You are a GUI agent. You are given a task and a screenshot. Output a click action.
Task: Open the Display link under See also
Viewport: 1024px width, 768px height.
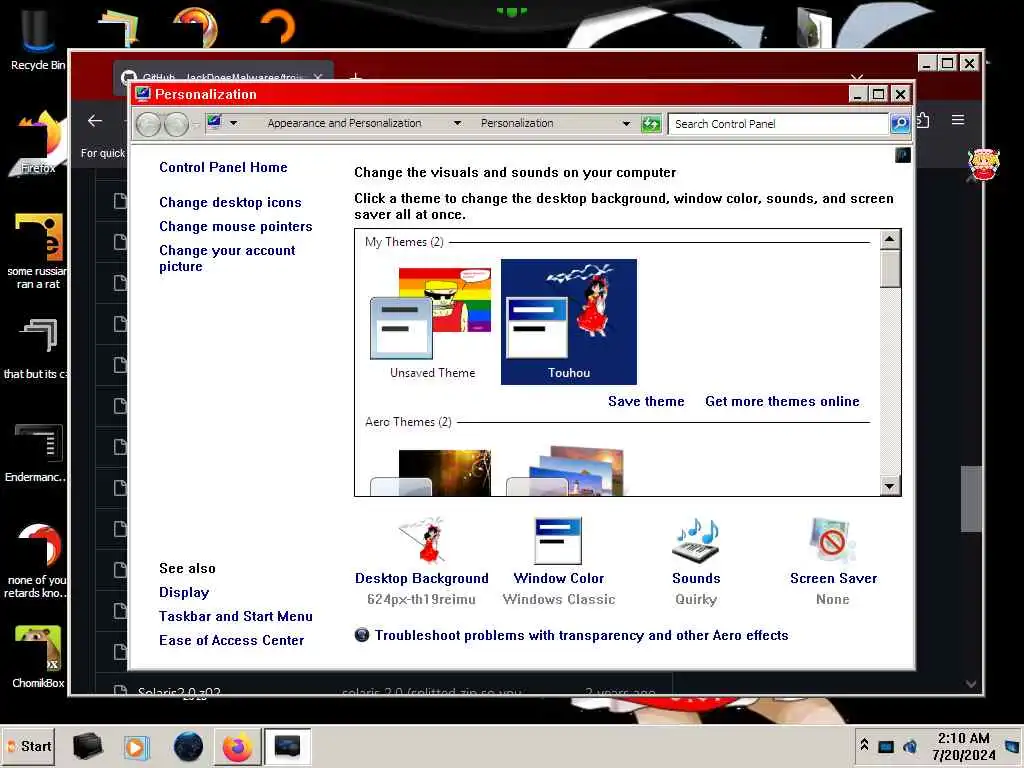tap(184, 592)
